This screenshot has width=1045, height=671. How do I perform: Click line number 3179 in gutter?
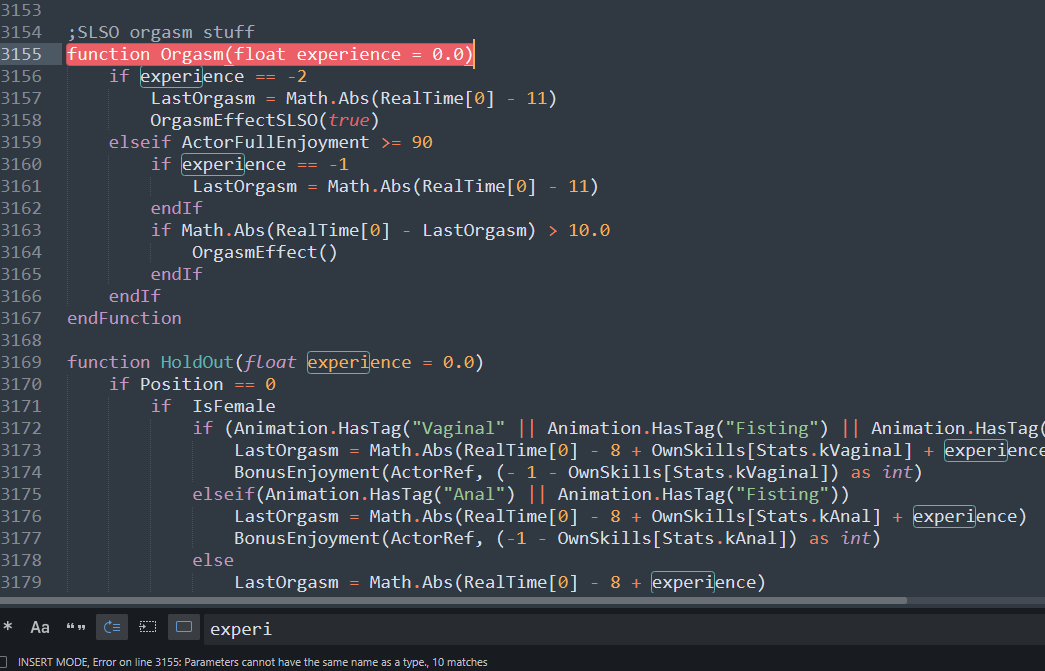coord(21,582)
